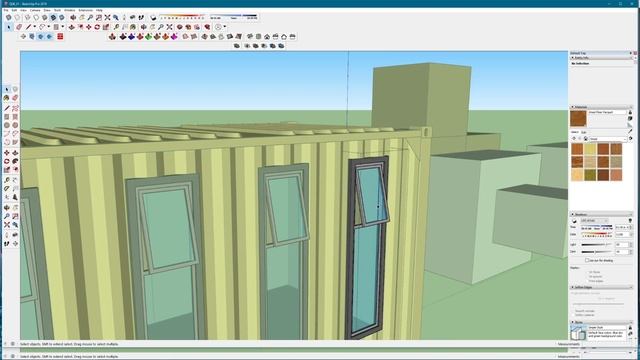Select the Polygon tool in left toolbar
Image resolution: width=640 pixels, height=360 pixels.
tap(15, 125)
